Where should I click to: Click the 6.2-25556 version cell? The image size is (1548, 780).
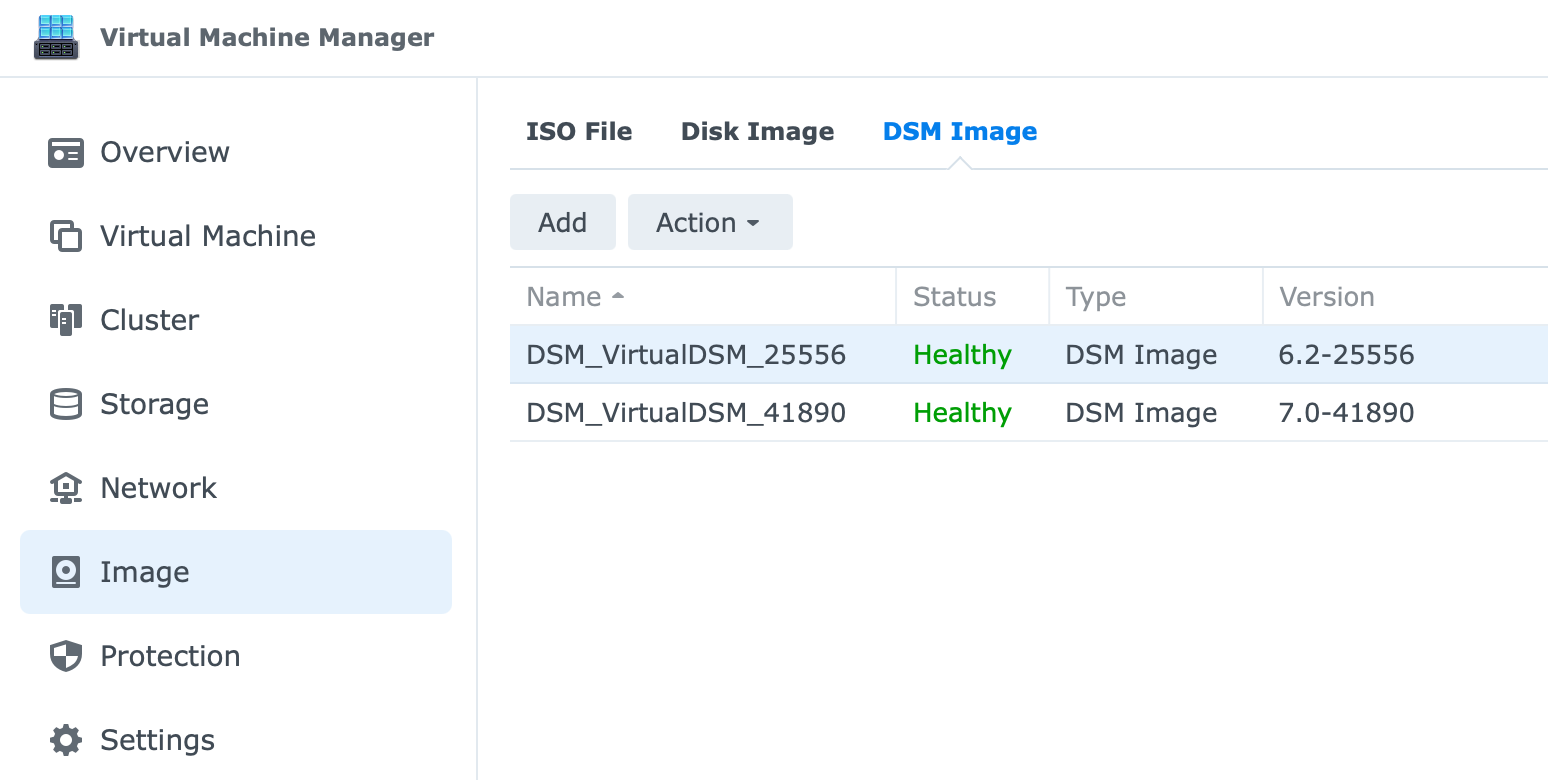(x=1347, y=355)
